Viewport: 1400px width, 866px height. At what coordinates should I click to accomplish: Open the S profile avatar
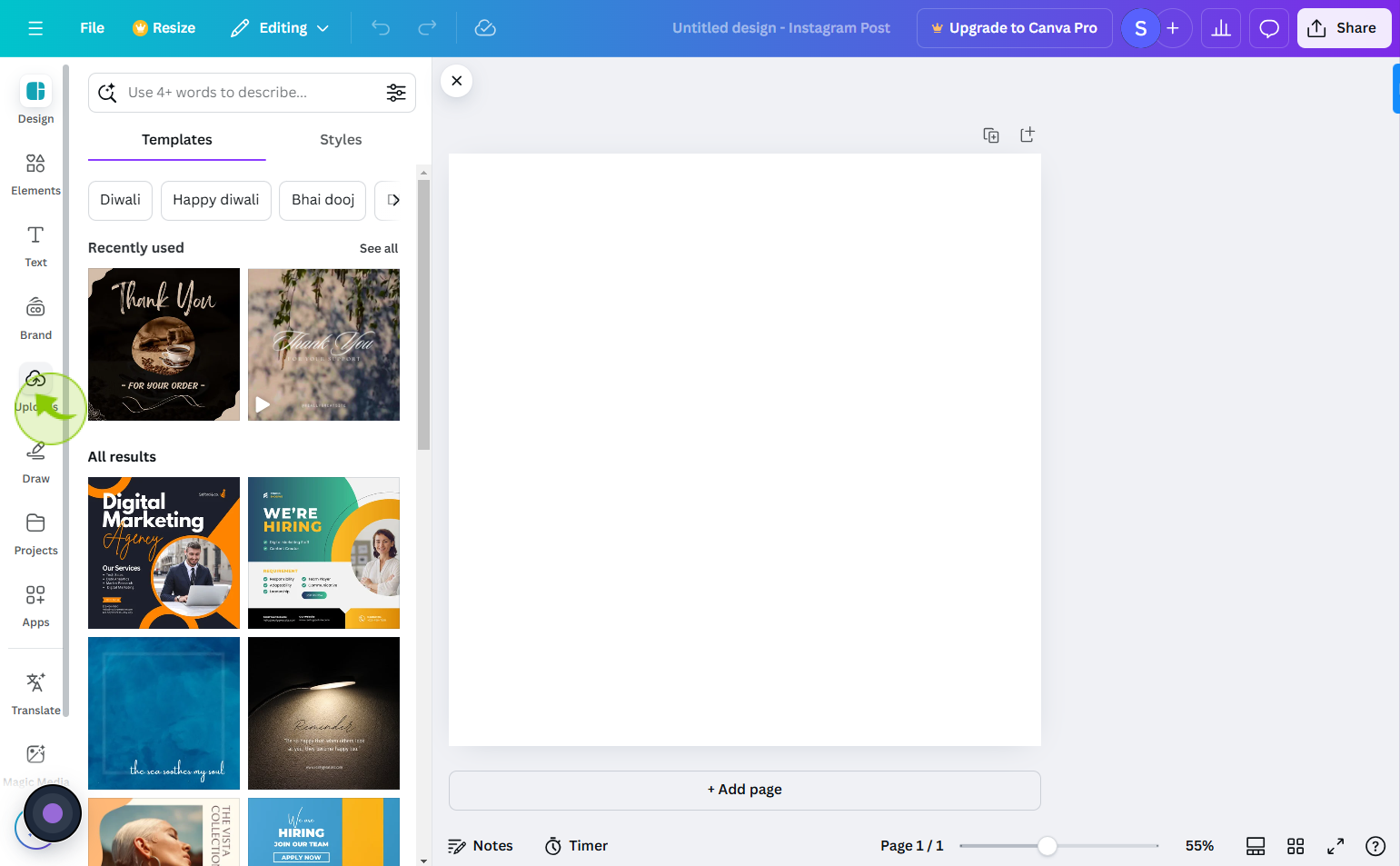point(1140,28)
